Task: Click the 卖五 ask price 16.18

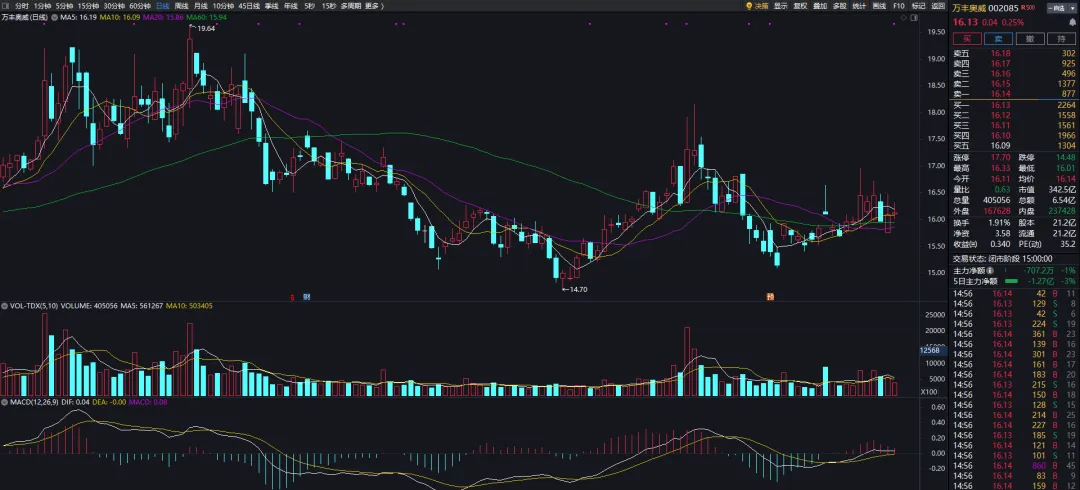Action: coord(1000,53)
